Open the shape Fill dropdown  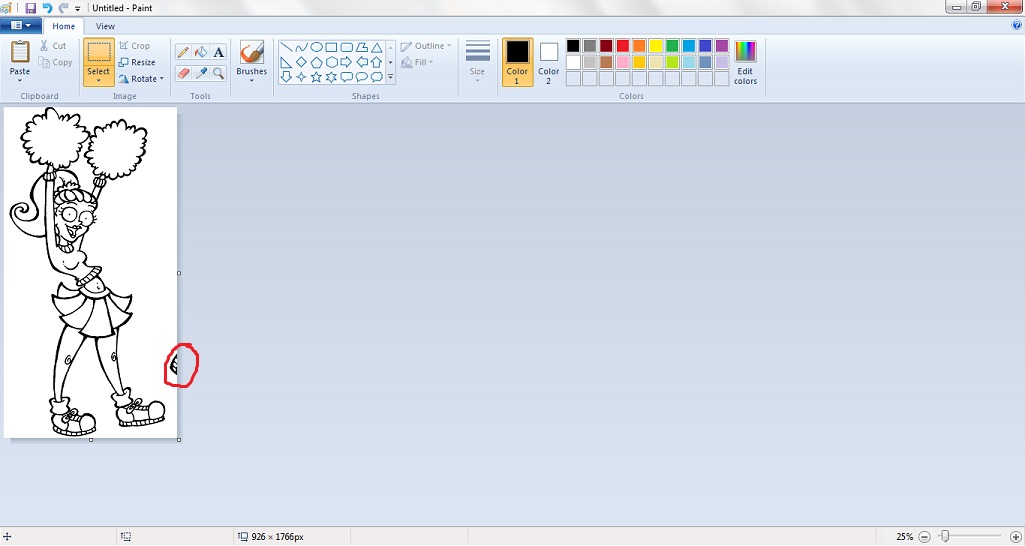point(418,62)
